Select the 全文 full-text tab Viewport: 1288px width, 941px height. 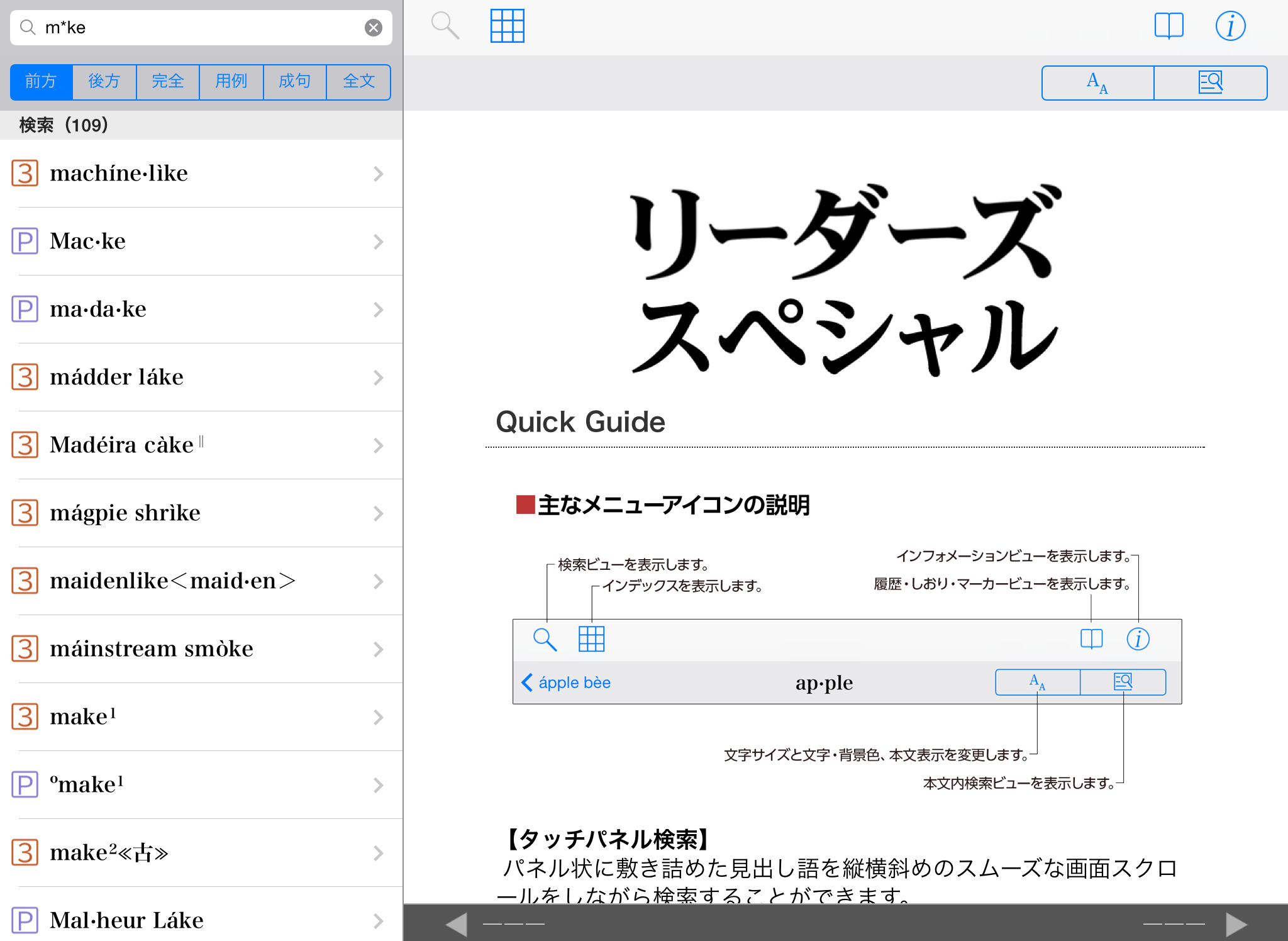(x=358, y=82)
